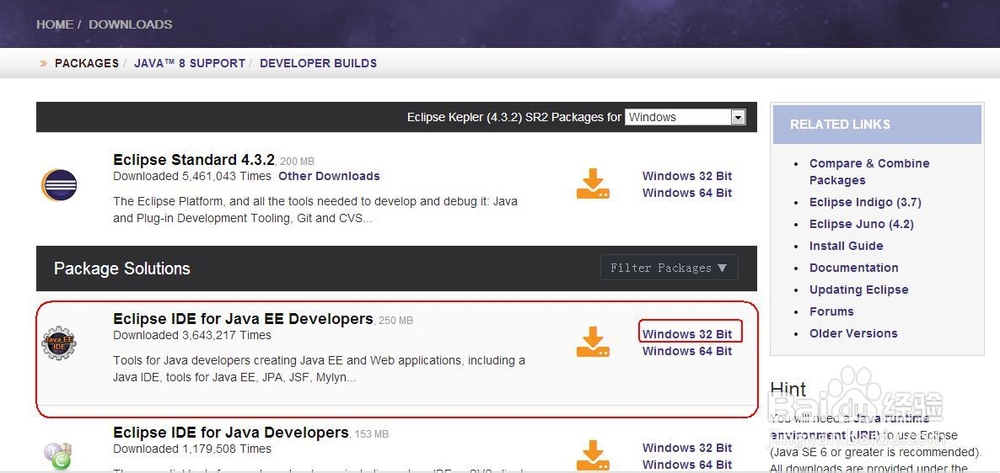Viewport: 1000px width, 473px height.
Task: Open the Eclipse IDE for Java EE Developers title
Action: 243,318
